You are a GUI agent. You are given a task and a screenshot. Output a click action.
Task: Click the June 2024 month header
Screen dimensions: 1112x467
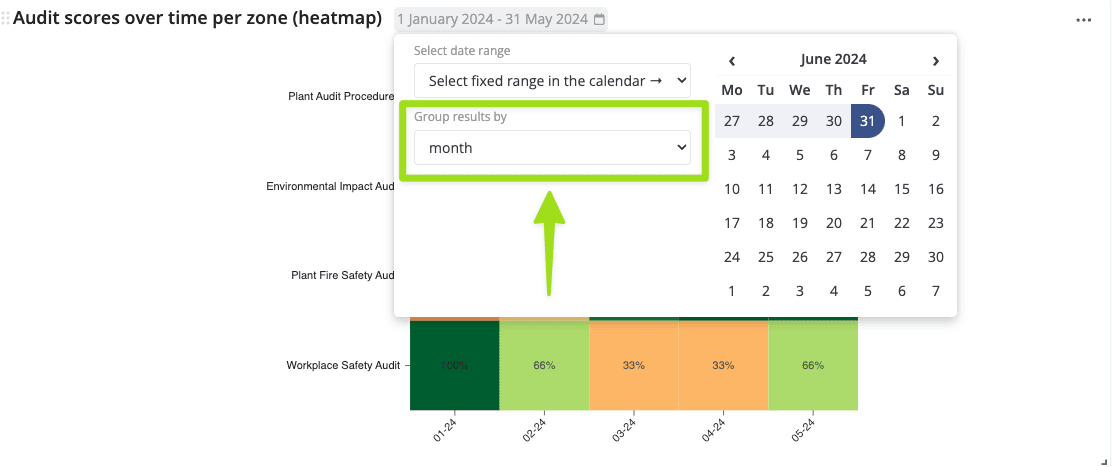click(833, 60)
